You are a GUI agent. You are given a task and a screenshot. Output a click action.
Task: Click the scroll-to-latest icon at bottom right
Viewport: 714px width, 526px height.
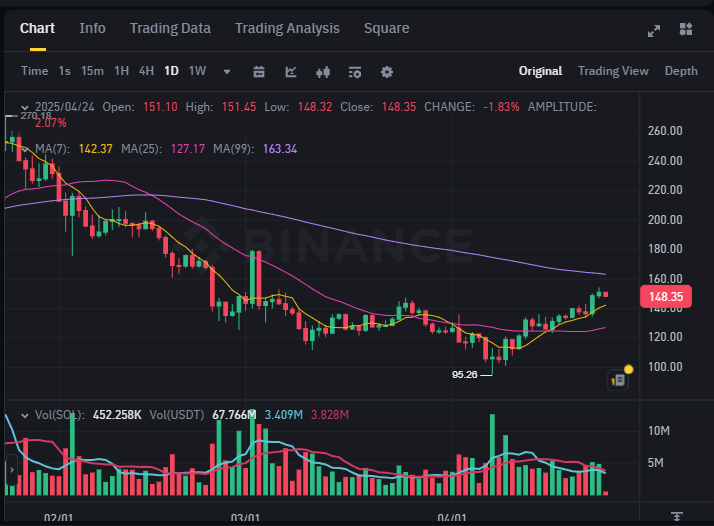[677, 516]
